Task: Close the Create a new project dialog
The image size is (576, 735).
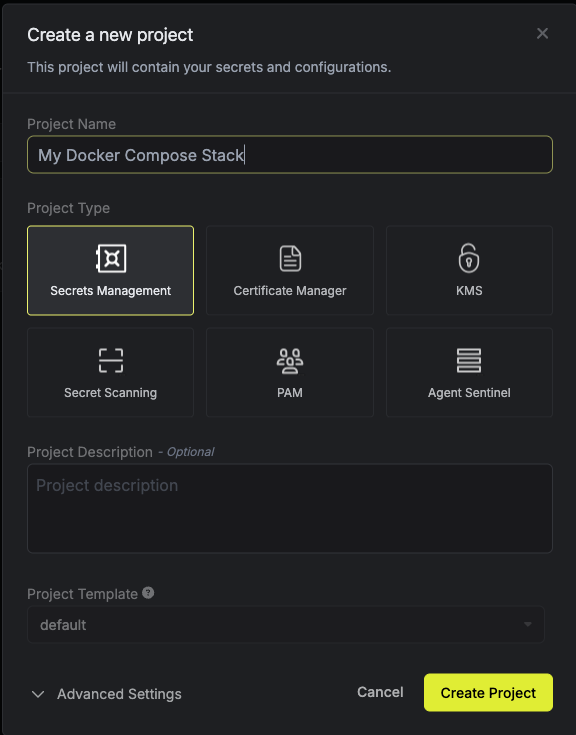Action: click(x=542, y=34)
